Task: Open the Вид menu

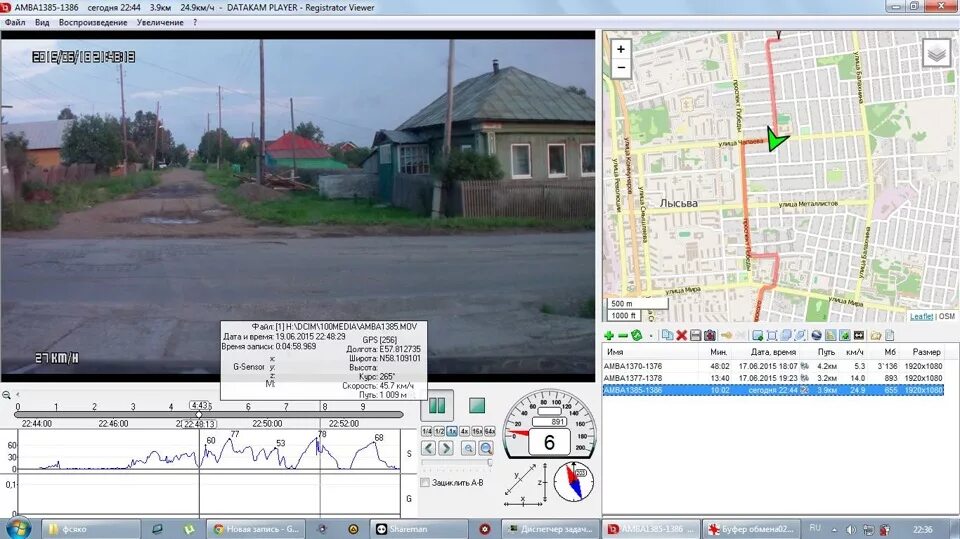Action: pyautogui.click(x=42, y=22)
